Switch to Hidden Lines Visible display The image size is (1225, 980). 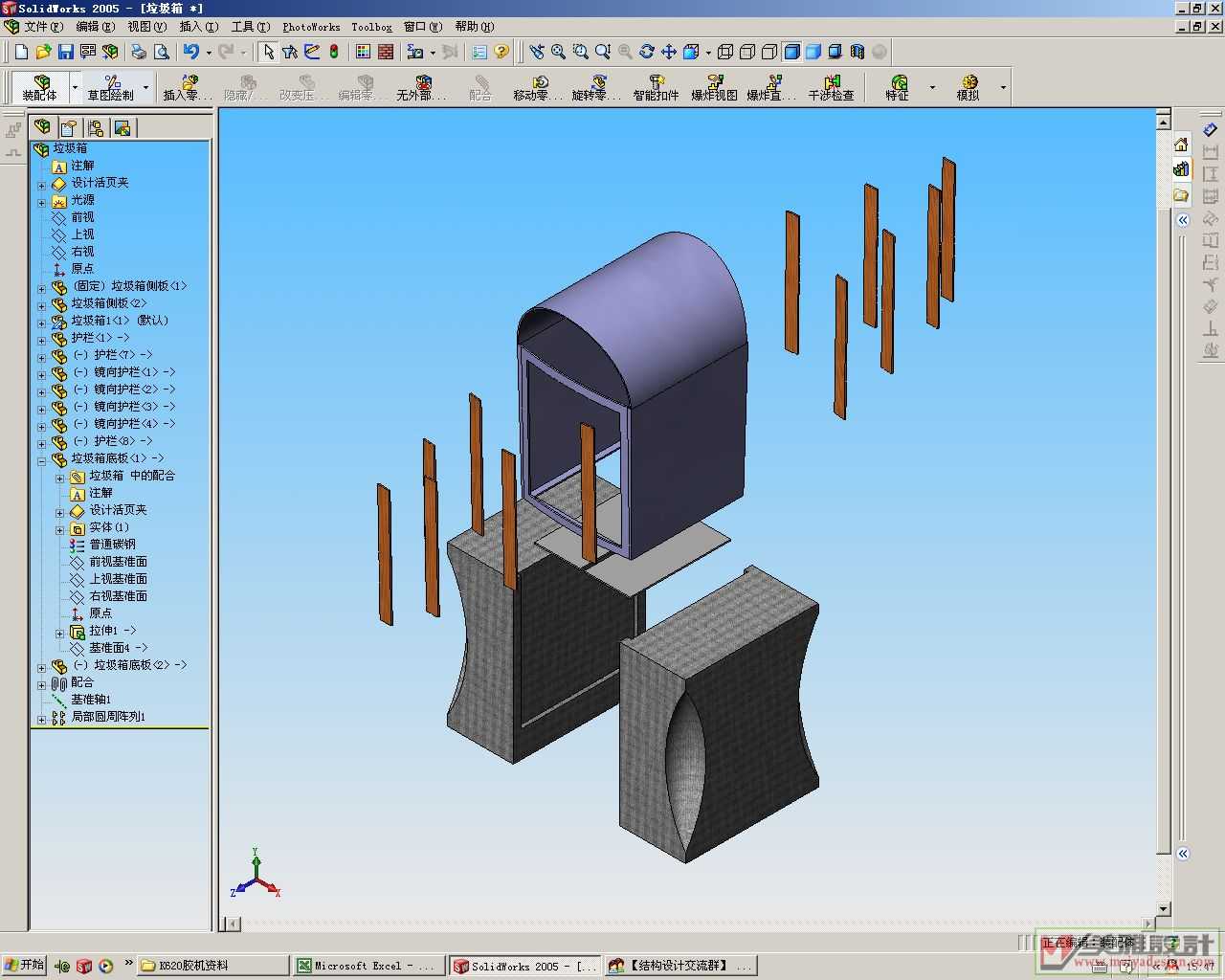point(747,52)
